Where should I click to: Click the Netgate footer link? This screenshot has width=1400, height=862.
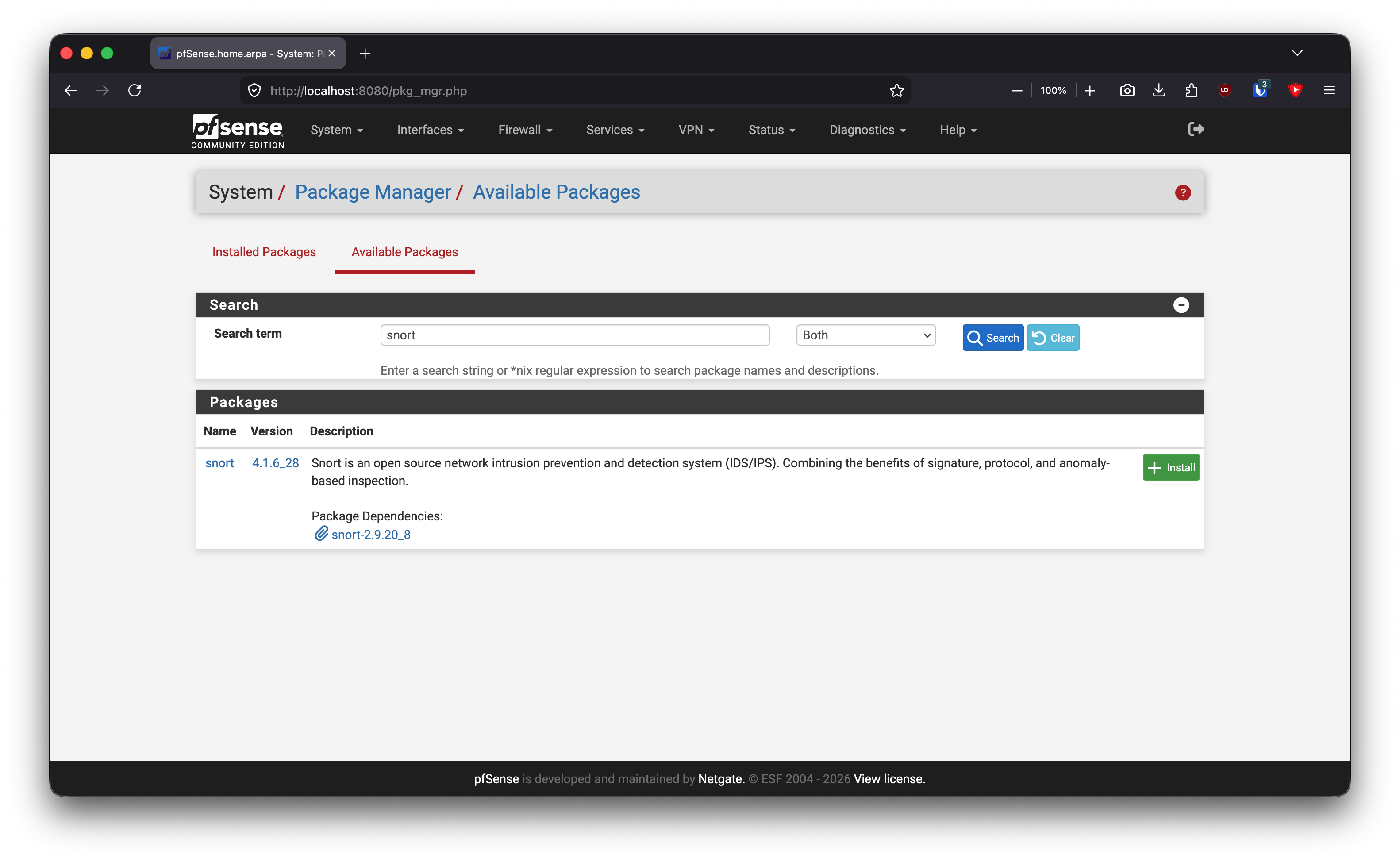pos(721,779)
